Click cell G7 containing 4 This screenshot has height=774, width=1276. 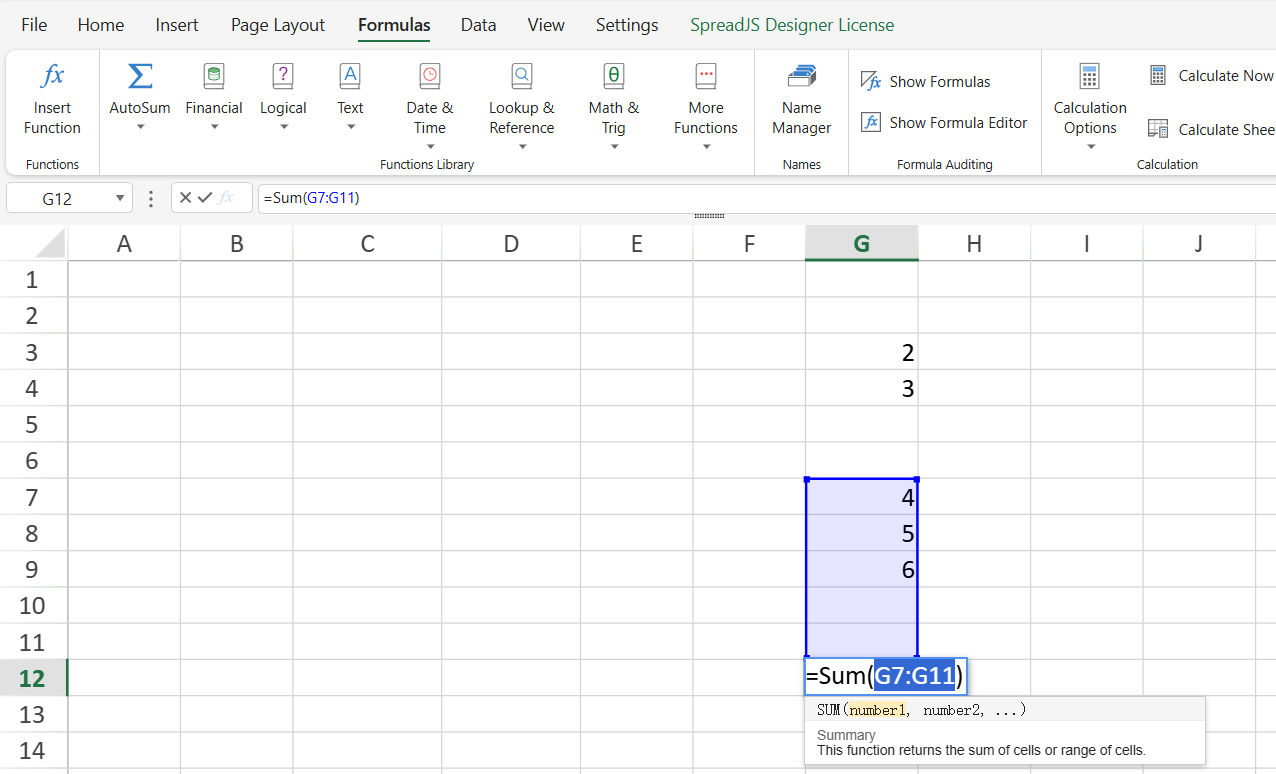pos(862,497)
